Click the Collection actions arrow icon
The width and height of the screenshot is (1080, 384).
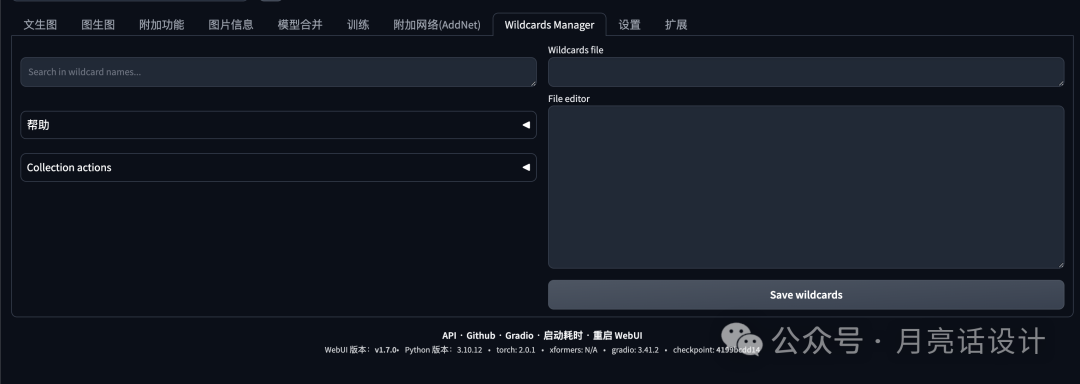point(526,167)
